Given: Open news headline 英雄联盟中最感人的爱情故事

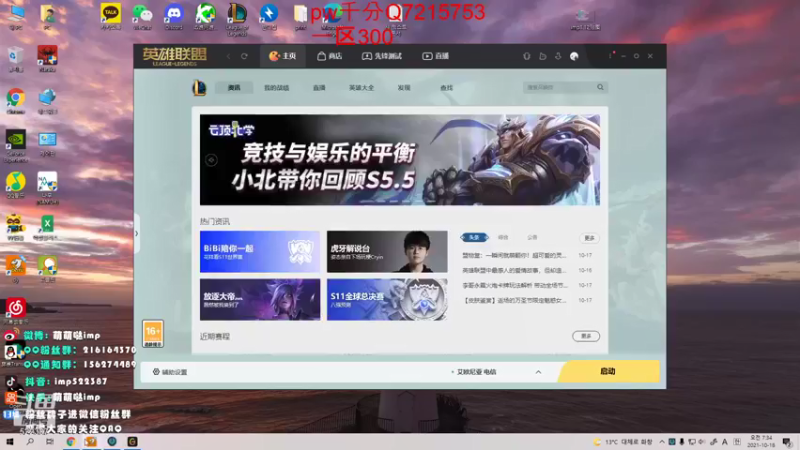Looking at the screenshot, I should tap(514, 270).
